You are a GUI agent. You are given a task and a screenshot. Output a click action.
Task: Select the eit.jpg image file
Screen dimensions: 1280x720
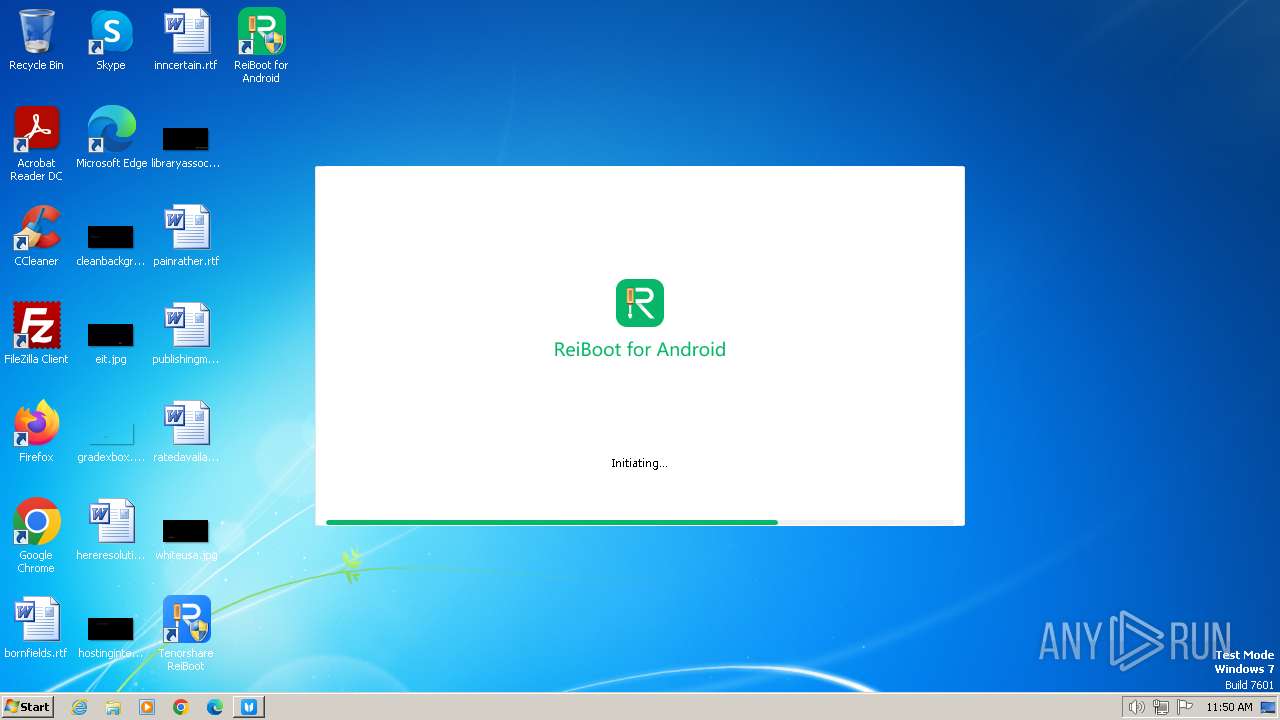(110, 342)
